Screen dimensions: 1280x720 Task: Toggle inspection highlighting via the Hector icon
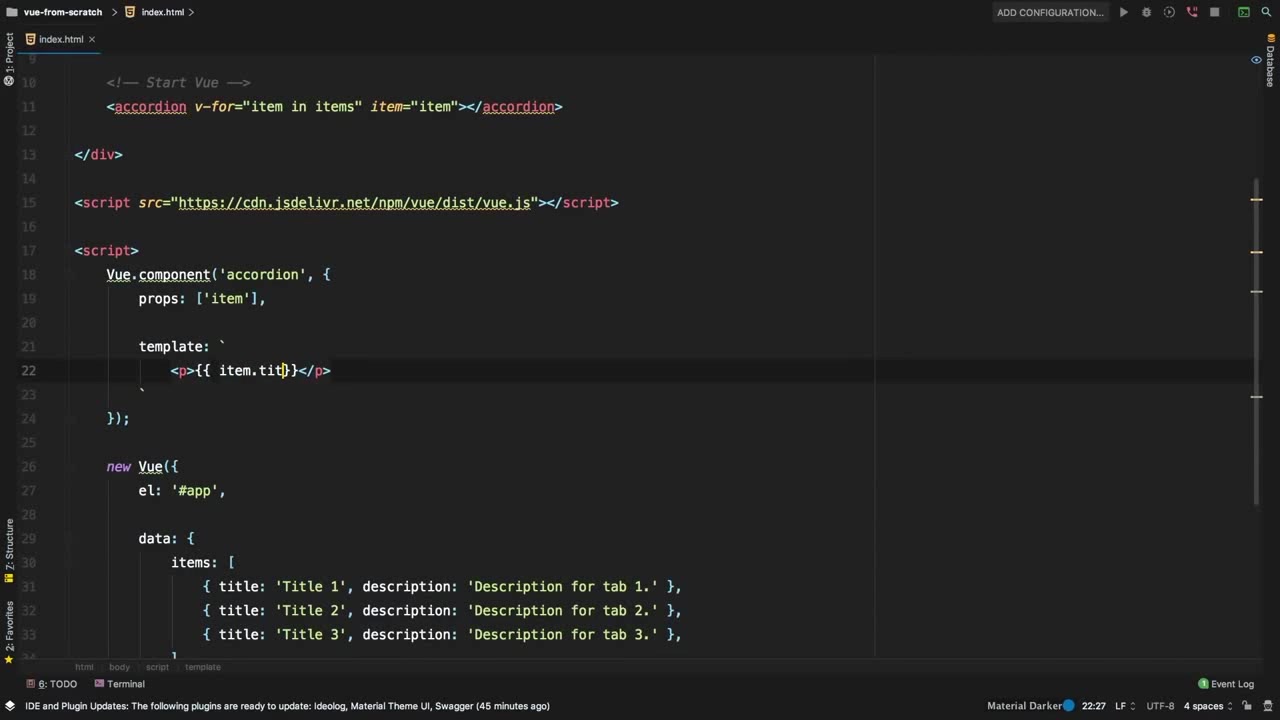1268,706
